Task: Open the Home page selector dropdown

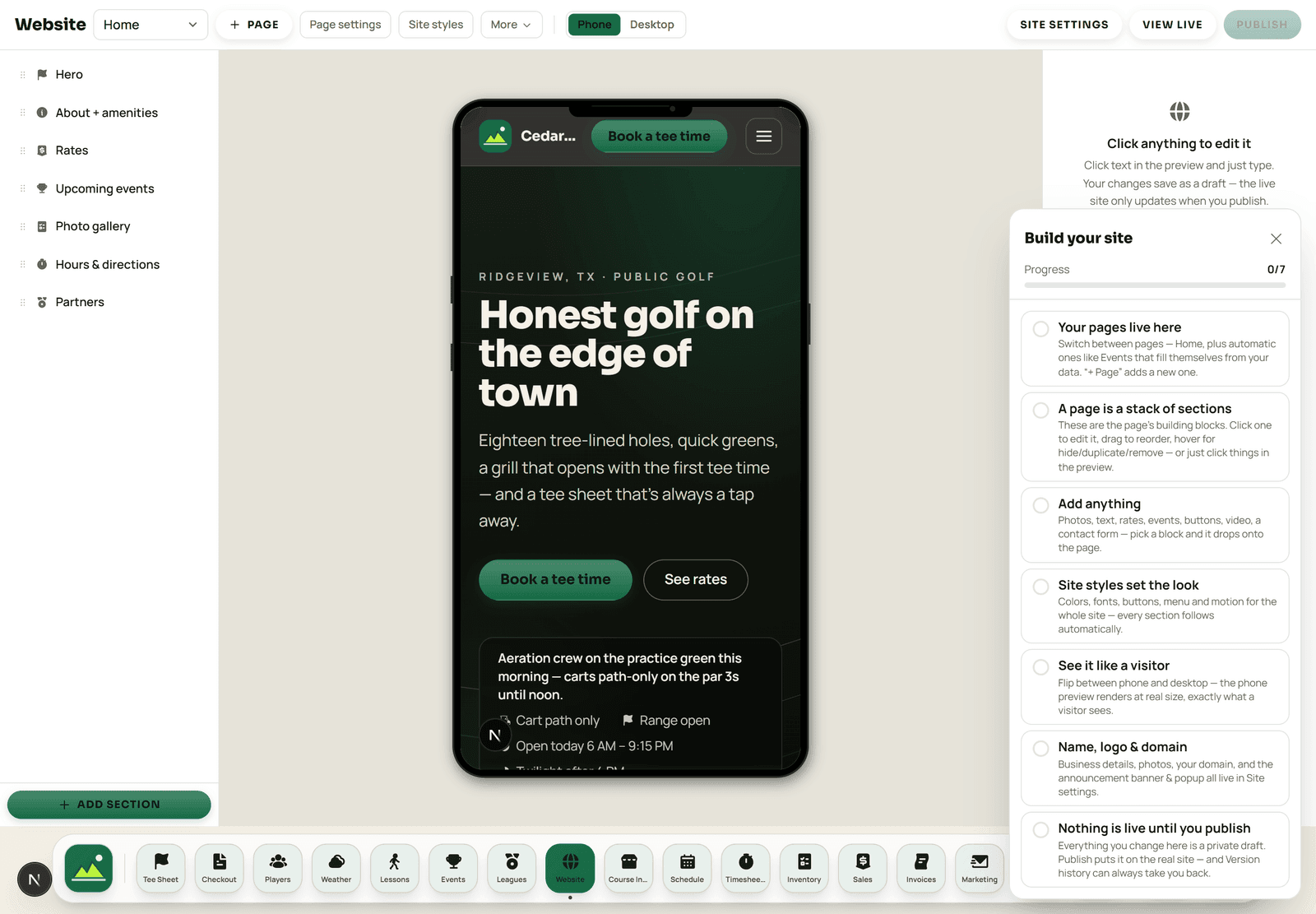Action: pyautogui.click(x=151, y=25)
